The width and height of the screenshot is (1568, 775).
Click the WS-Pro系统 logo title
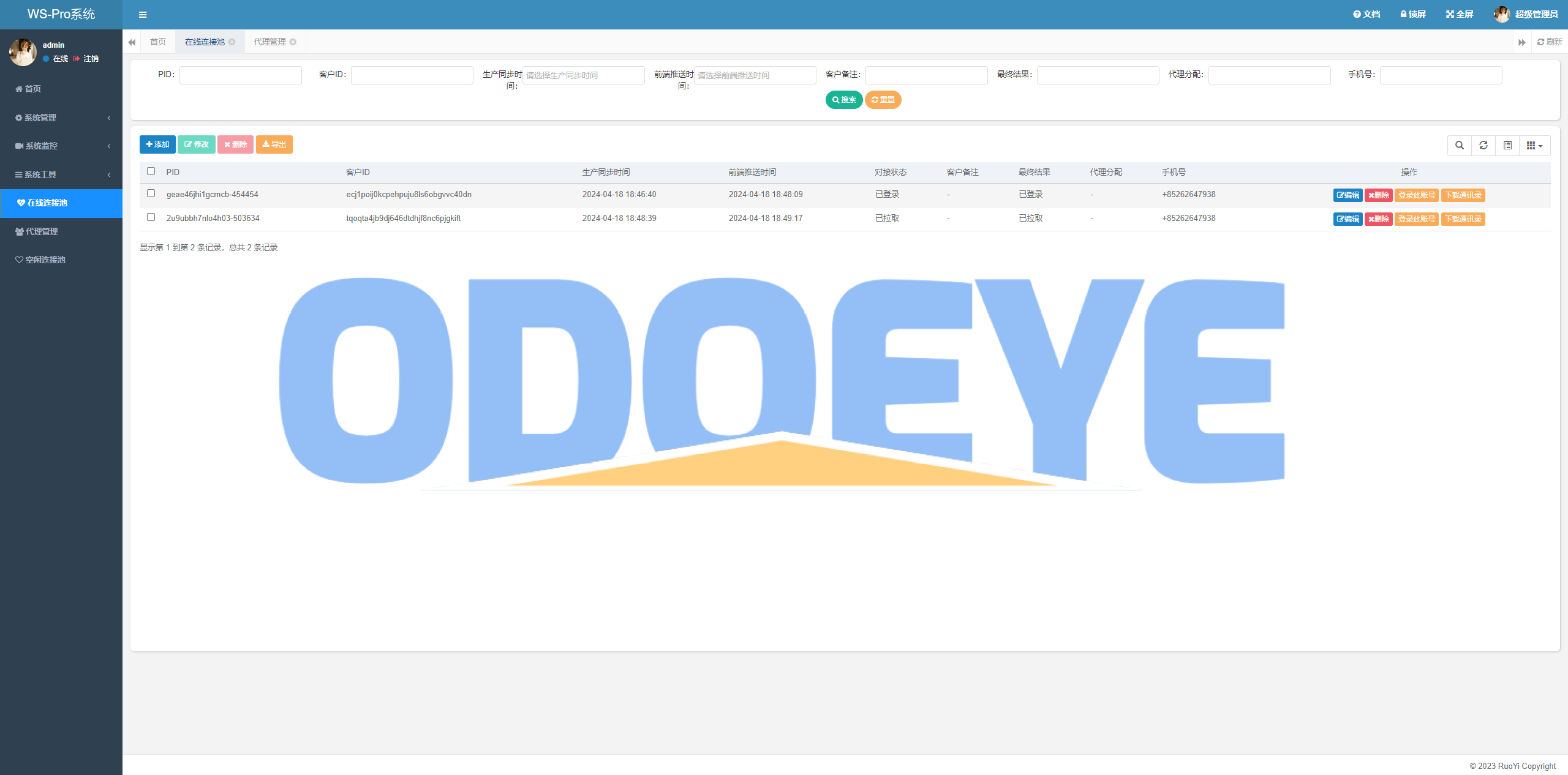[x=61, y=14]
